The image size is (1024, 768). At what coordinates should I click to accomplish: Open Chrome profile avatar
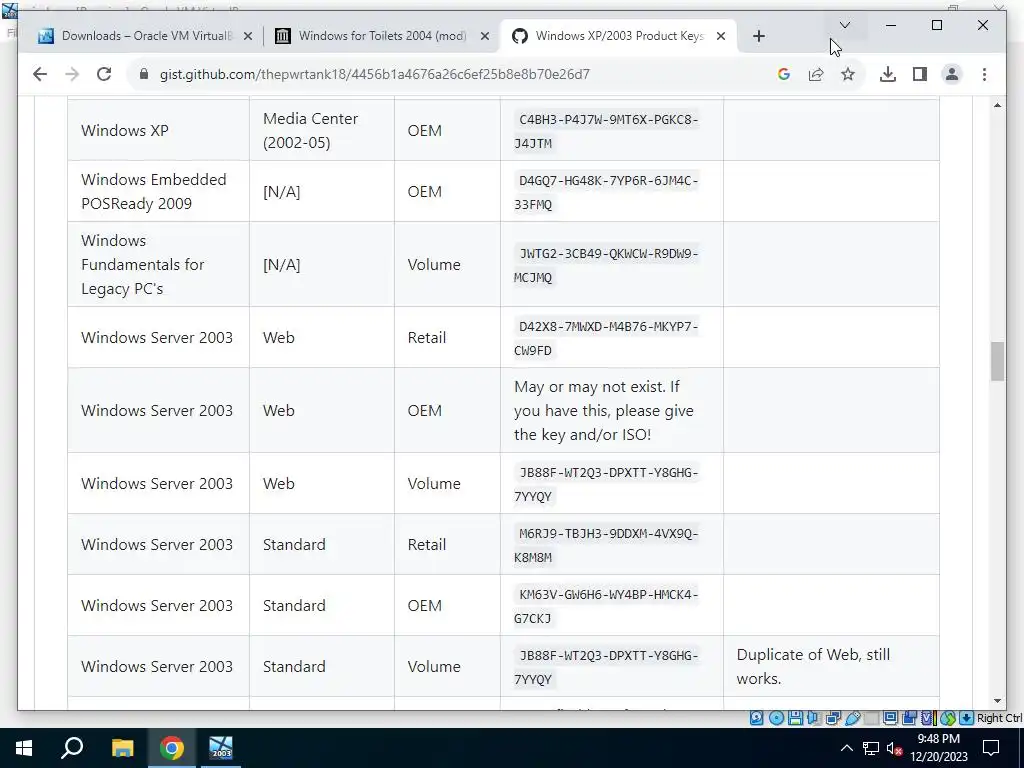tap(952, 74)
